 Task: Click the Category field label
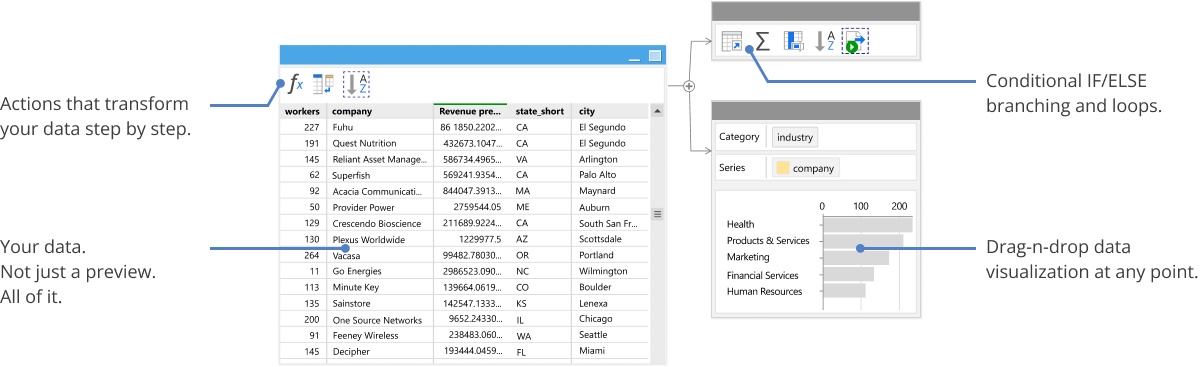tap(740, 137)
